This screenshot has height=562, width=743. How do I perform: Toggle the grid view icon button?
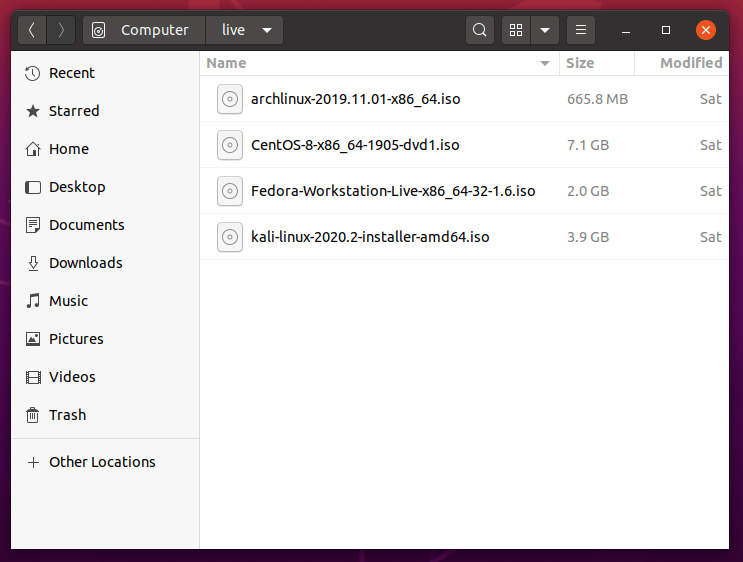point(516,30)
